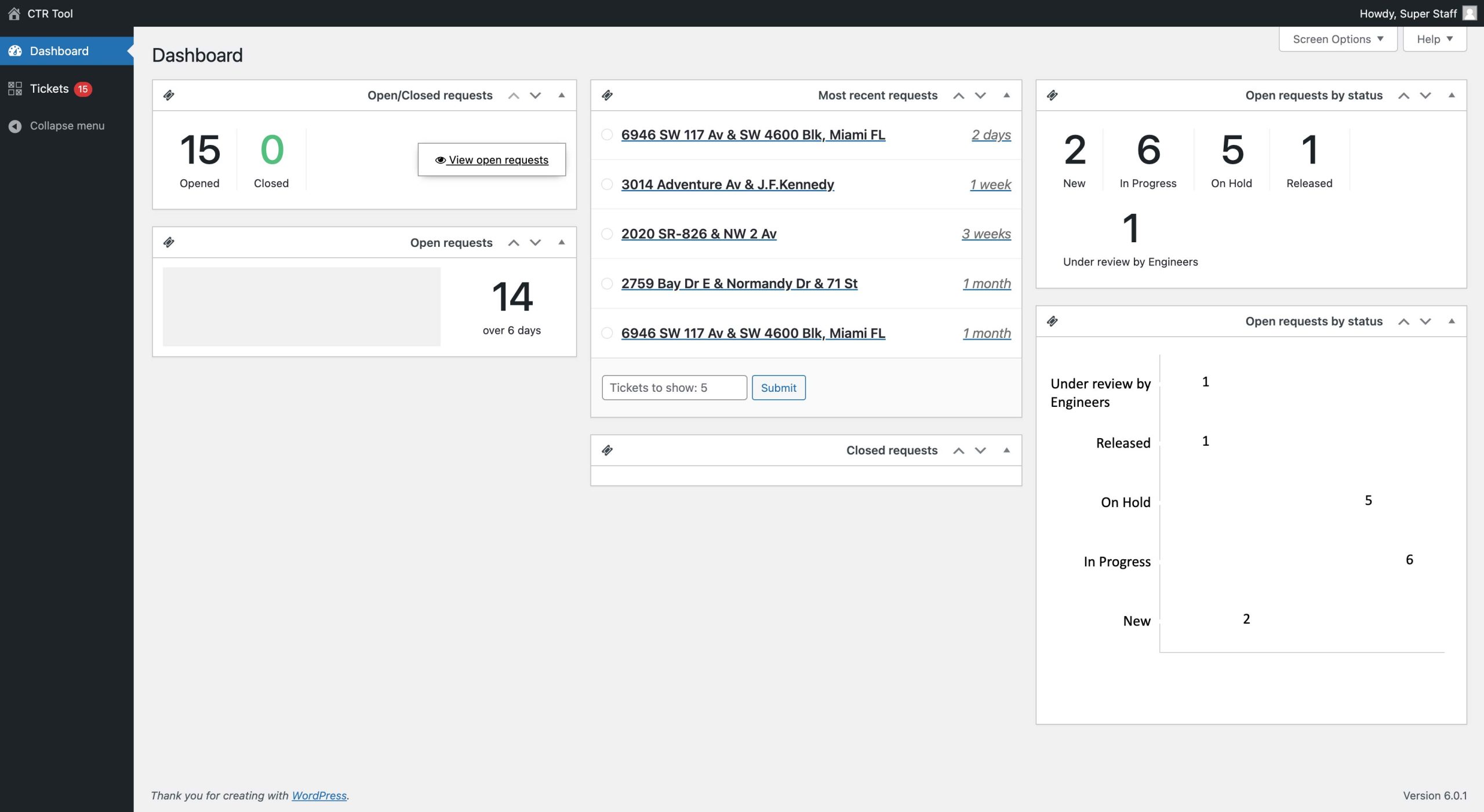Open 3014 Adventure Av & J.F.Kennedy ticket
1484x812 pixels.
(x=728, y=184)
